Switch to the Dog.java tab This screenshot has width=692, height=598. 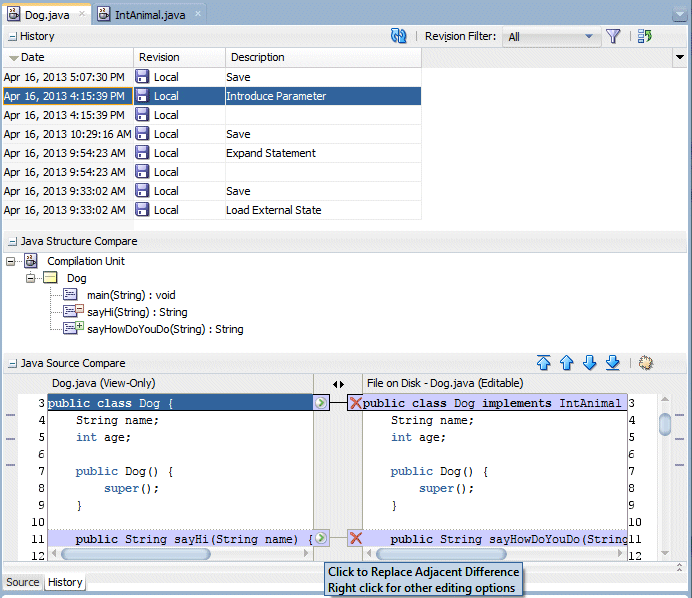tap(47, 15)
